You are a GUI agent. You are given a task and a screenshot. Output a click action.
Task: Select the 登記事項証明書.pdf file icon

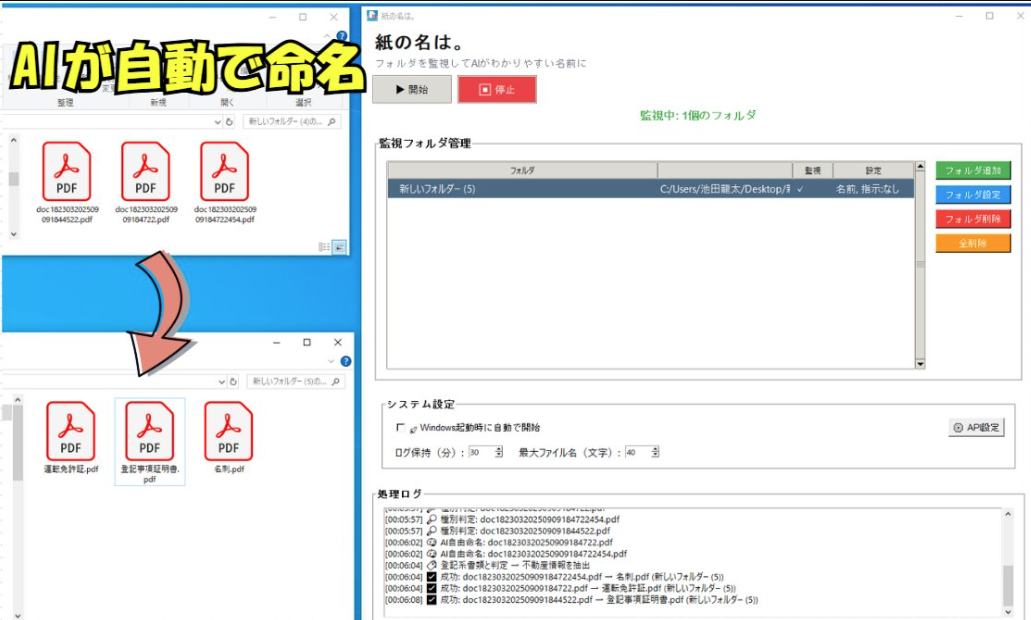pos(149,432)
